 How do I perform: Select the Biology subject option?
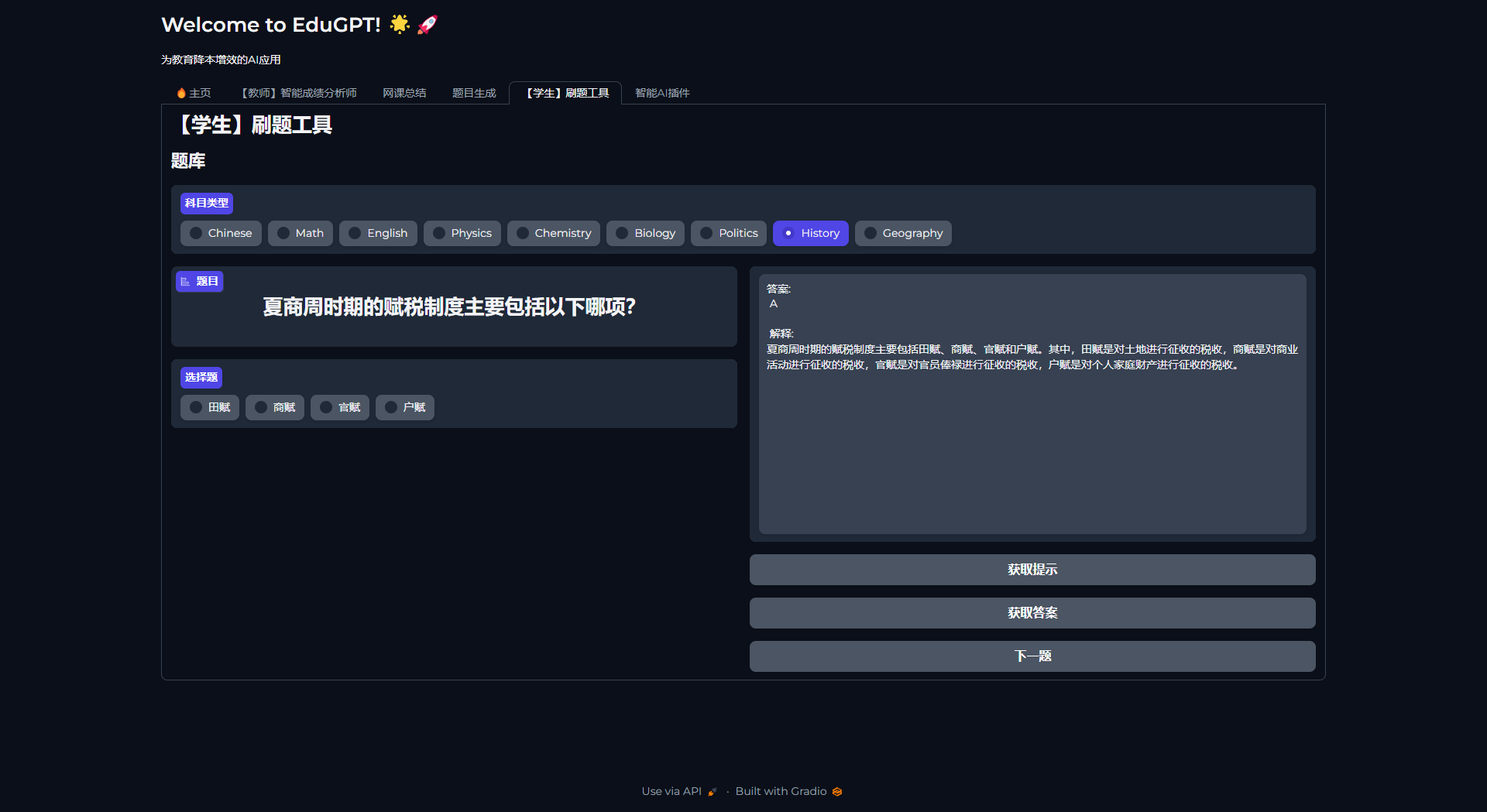coord(645,233)
